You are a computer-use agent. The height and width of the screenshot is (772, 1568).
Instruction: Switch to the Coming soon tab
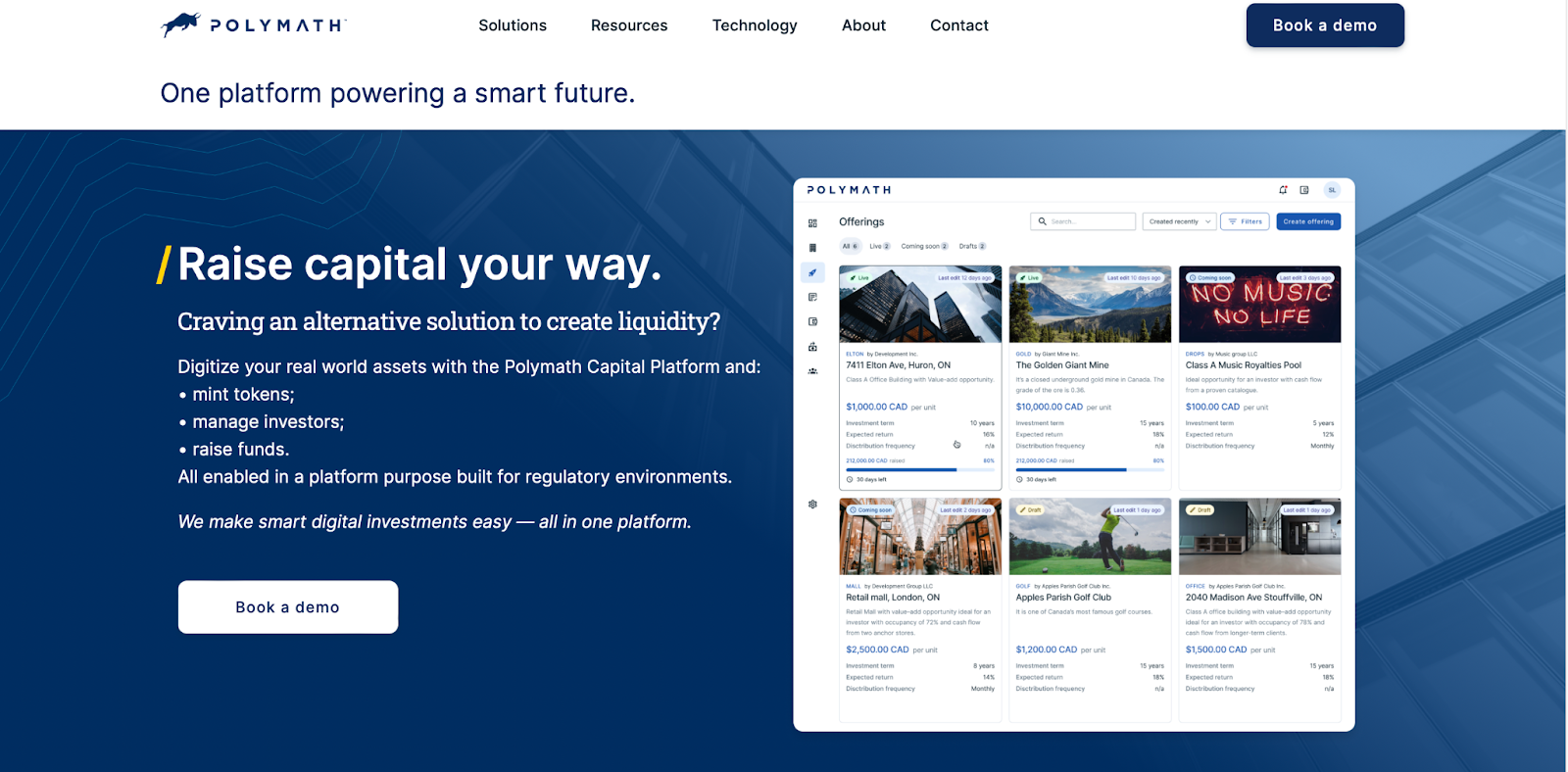[x=924, y=246]
